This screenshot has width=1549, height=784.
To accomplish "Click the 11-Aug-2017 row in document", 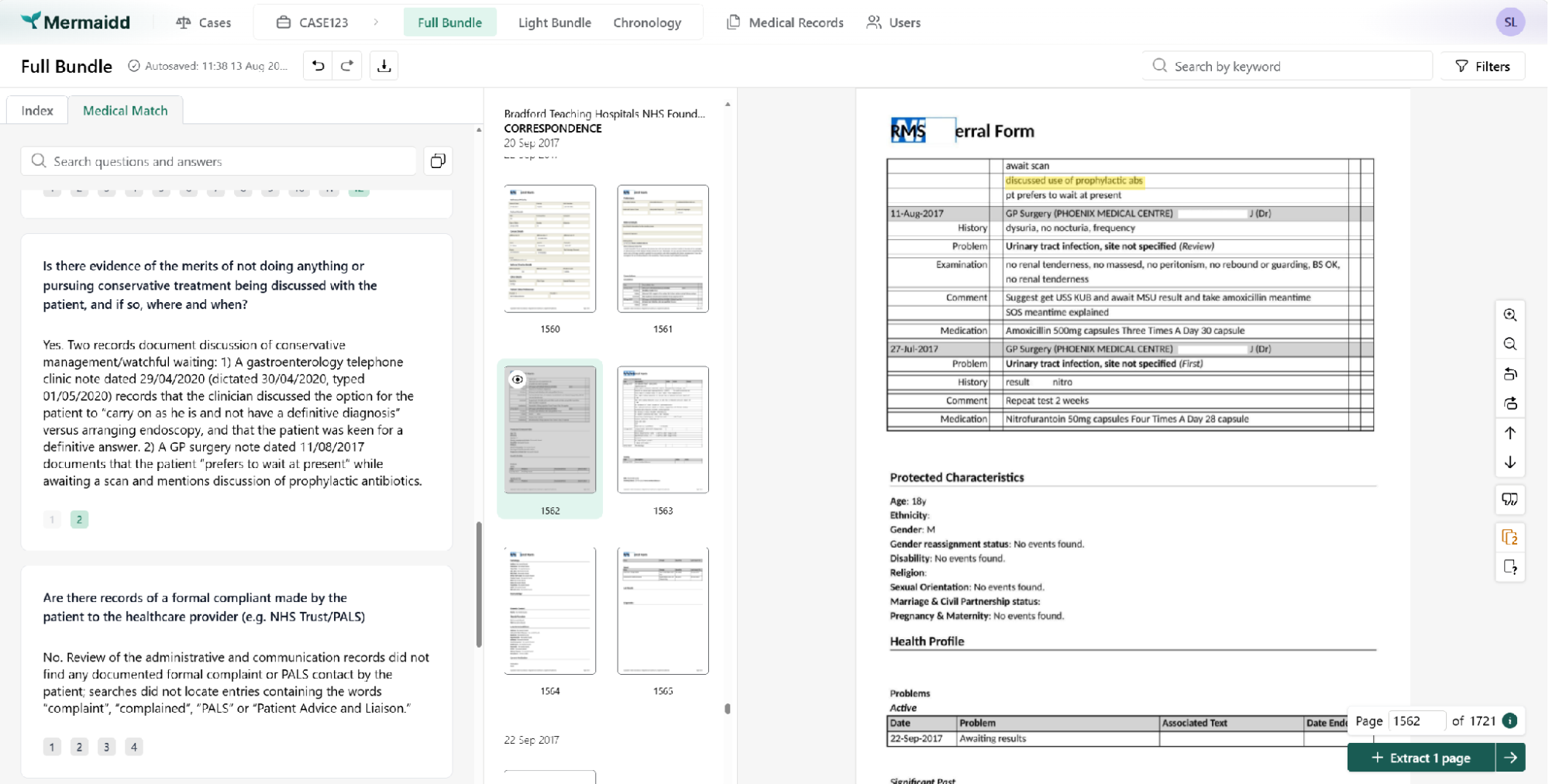I will click(x=1130, y=213).
